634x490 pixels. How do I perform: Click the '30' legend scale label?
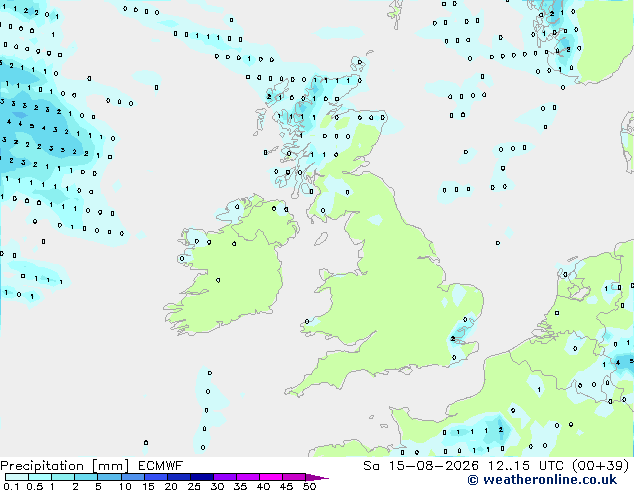217,486
